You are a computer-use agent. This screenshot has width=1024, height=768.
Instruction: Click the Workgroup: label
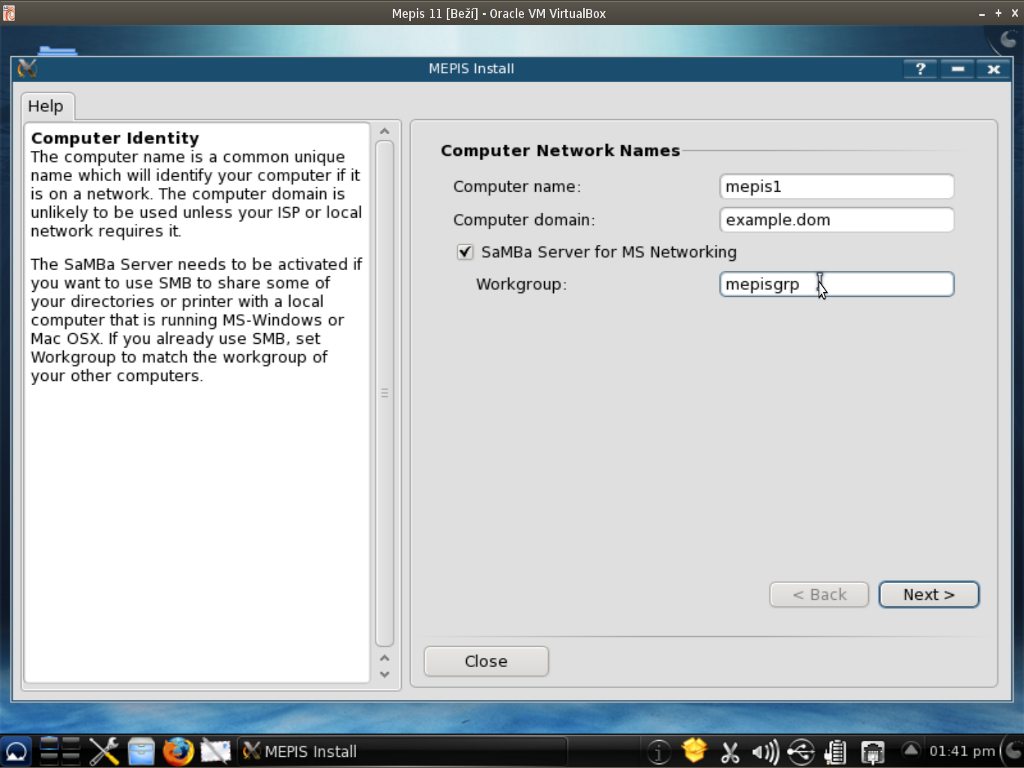521,285
